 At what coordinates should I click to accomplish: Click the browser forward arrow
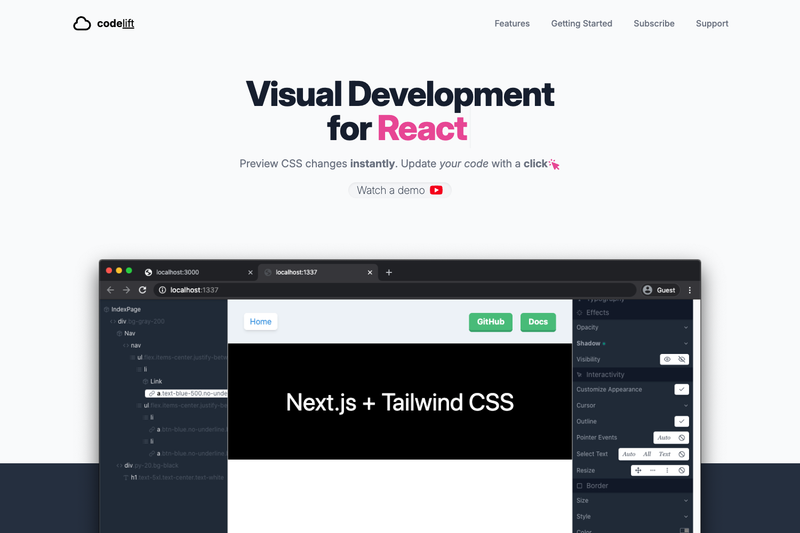click(126, 290)
